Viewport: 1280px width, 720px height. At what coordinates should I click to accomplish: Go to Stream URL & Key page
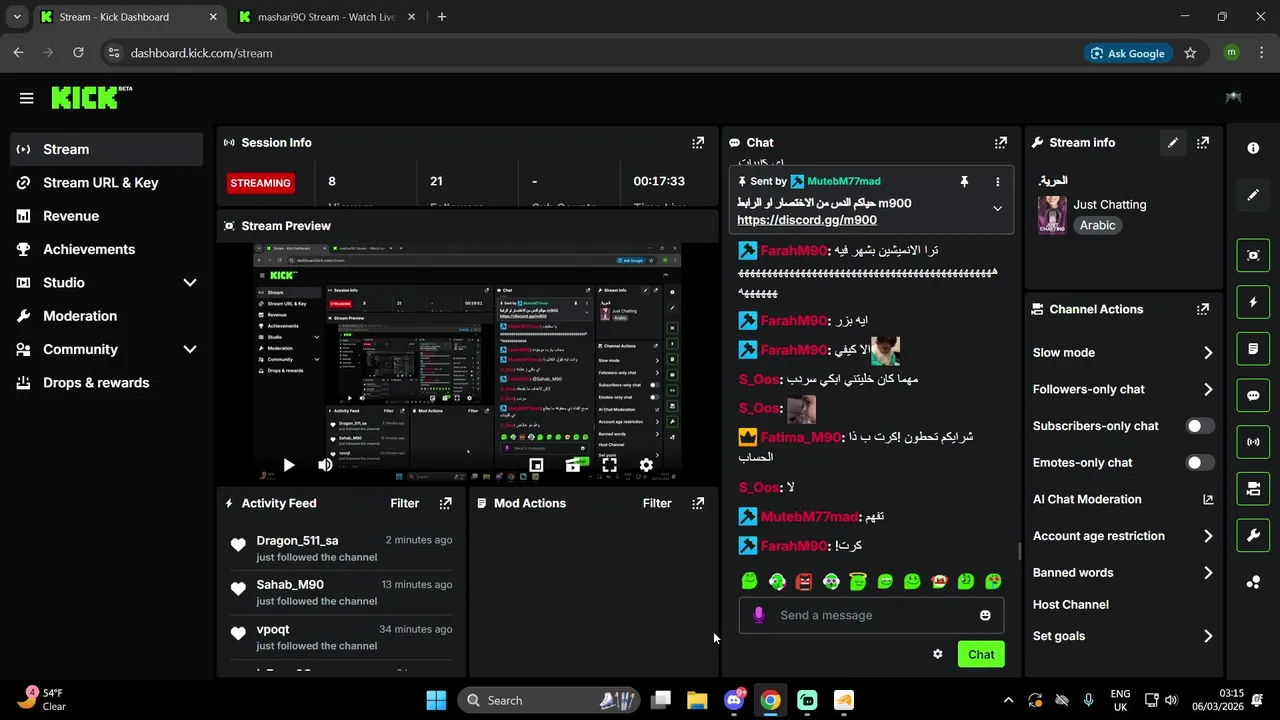106,183
